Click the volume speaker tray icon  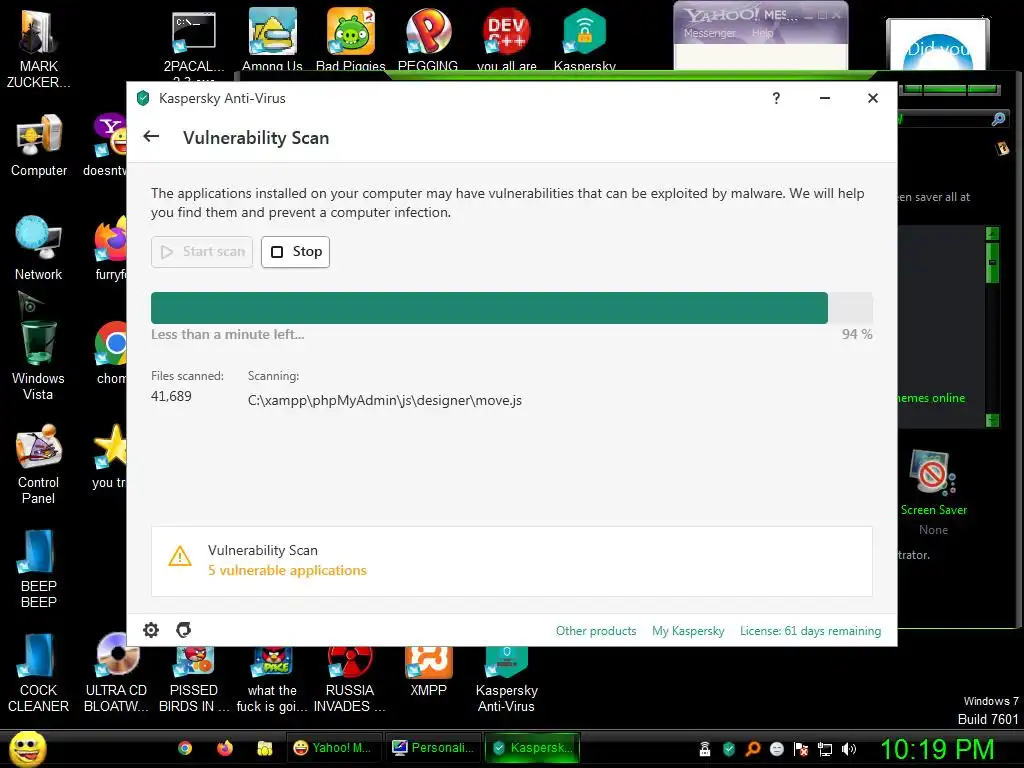click(x=848, y=749)
